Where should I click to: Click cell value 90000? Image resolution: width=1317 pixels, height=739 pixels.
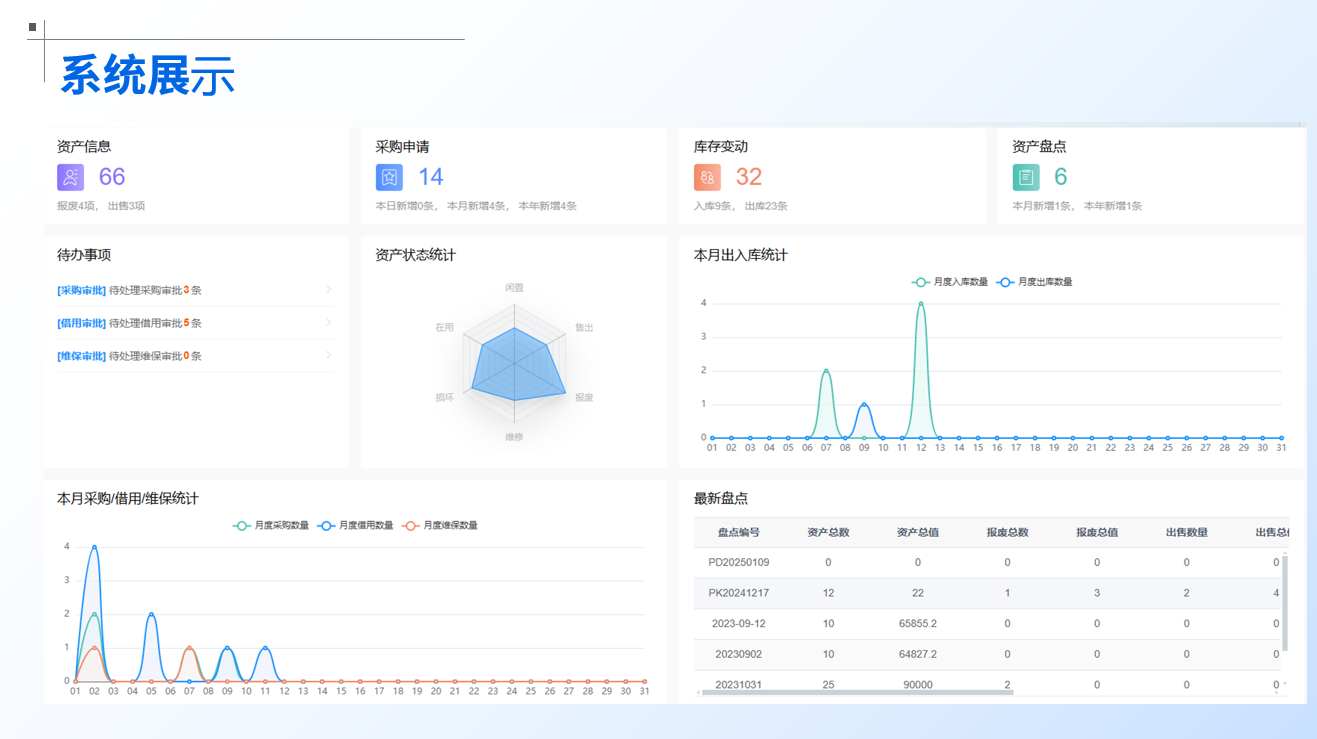click(x=918, y=685)
